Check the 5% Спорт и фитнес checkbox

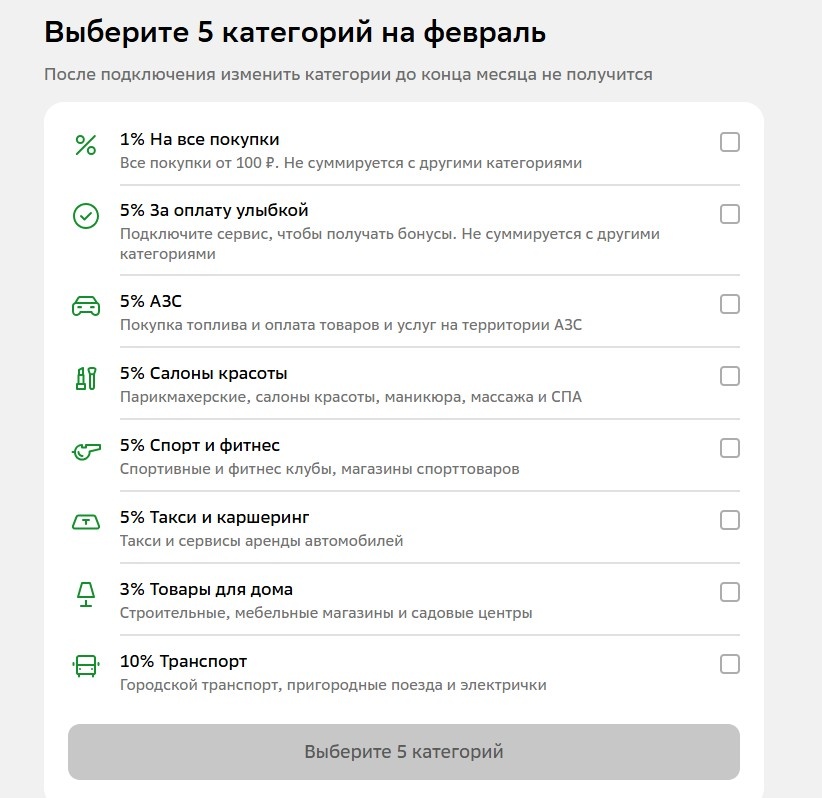(x=730, y=448)
